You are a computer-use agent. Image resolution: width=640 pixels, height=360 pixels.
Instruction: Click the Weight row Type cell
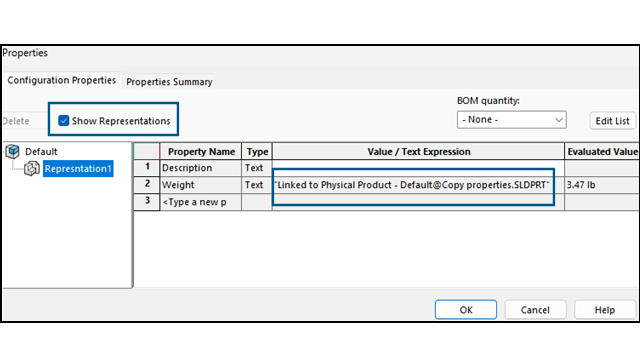coord(257,185)
